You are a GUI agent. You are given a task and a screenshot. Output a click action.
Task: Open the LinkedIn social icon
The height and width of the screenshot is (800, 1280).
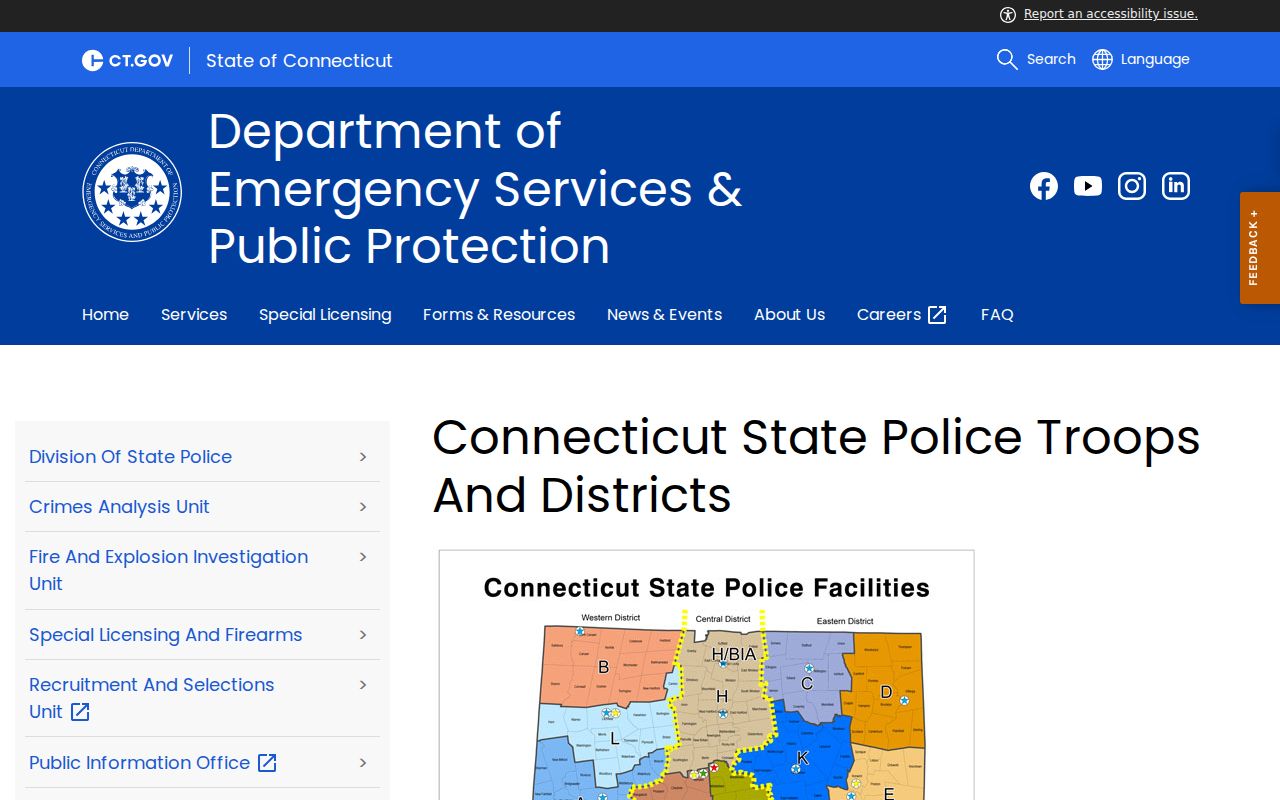1176,186
